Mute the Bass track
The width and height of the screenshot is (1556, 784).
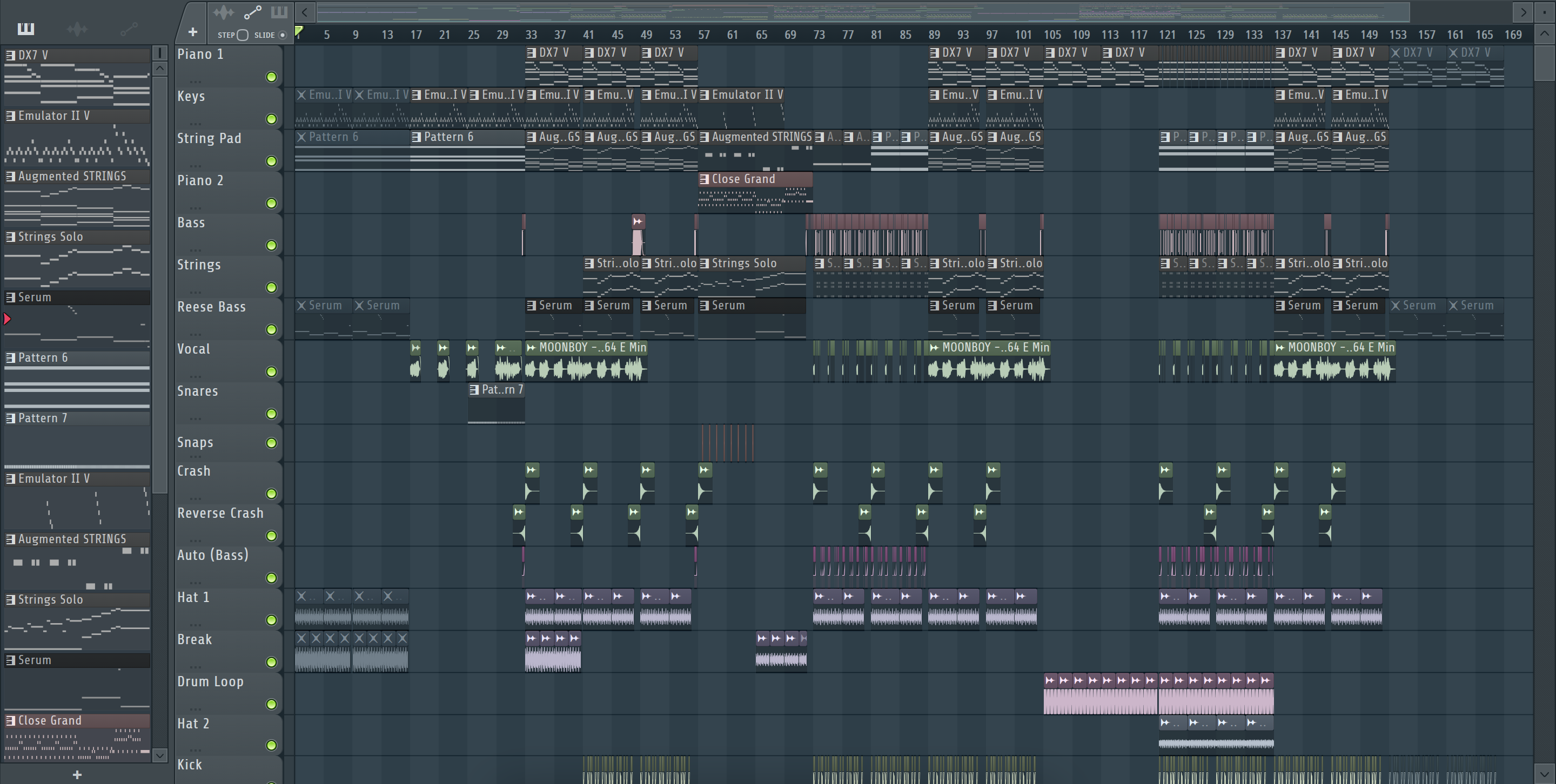tap(271, 245)
